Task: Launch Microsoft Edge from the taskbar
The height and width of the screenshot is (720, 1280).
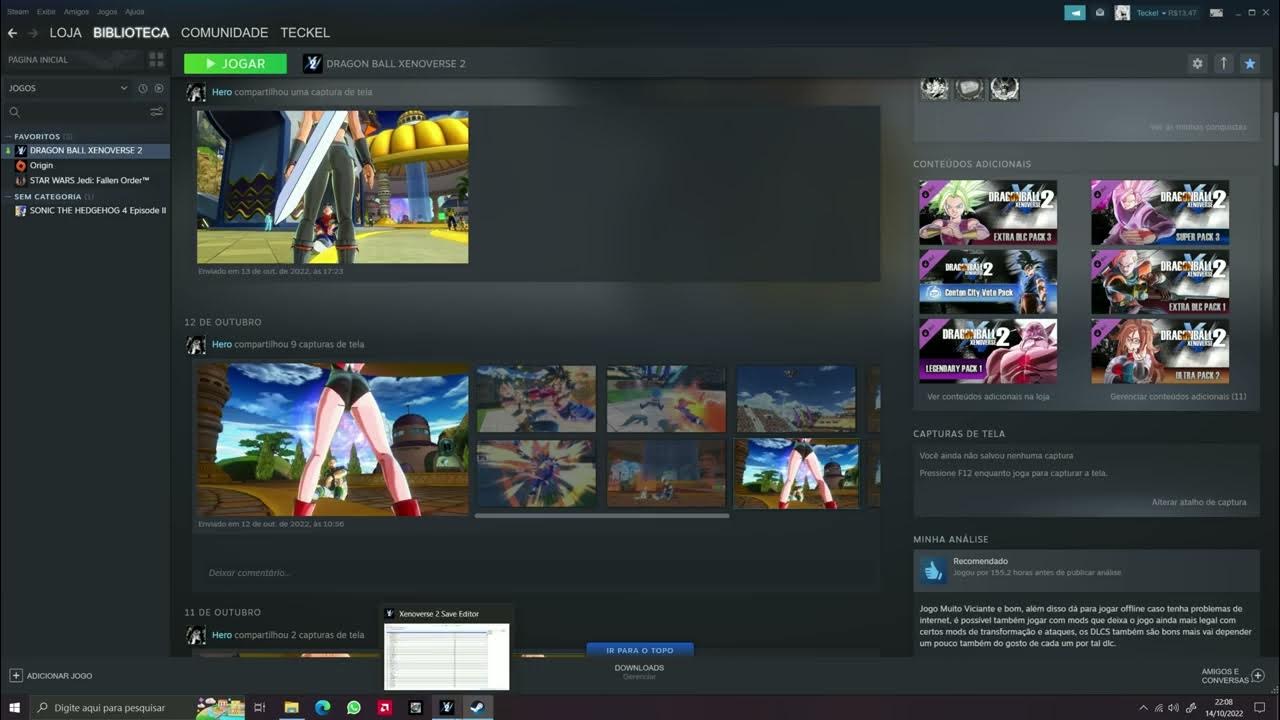Action: 322,708
